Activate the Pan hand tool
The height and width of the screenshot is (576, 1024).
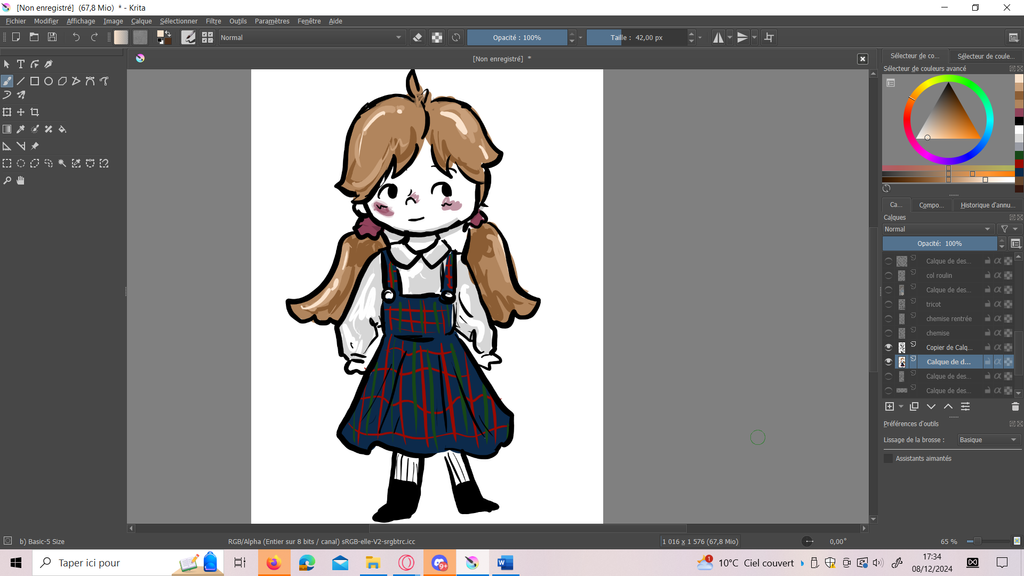pos(20,181)
